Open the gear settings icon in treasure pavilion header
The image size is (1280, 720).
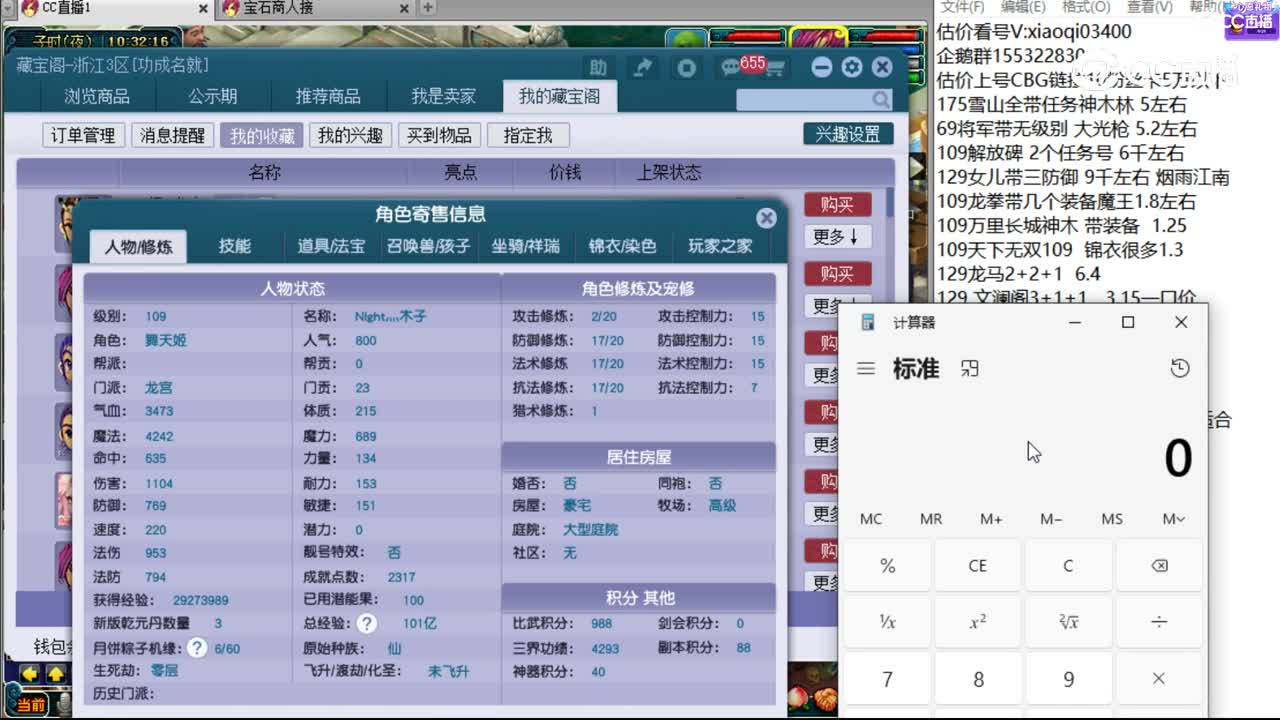point(851,67)
